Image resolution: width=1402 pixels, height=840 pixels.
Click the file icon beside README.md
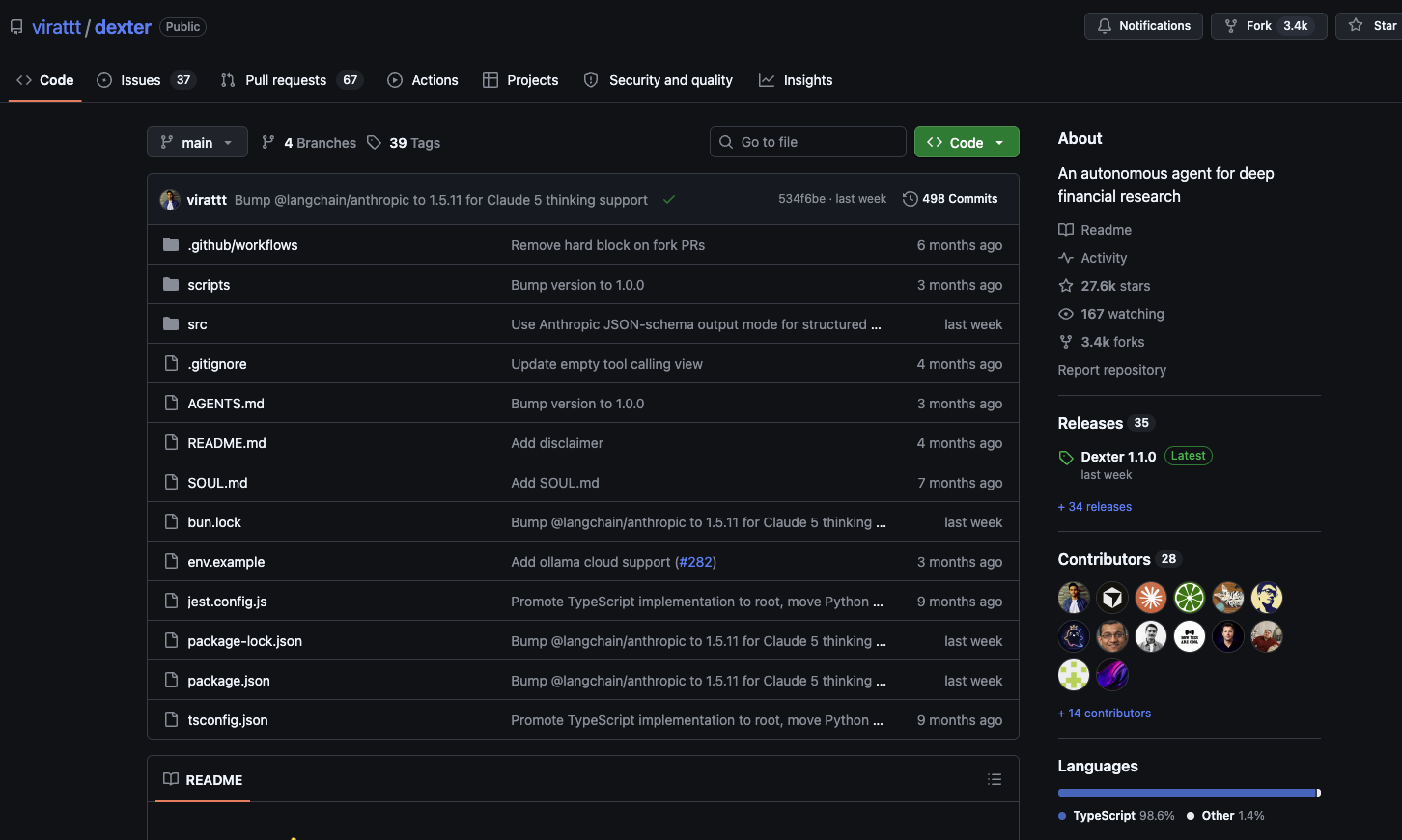click(x=171, y=442)
